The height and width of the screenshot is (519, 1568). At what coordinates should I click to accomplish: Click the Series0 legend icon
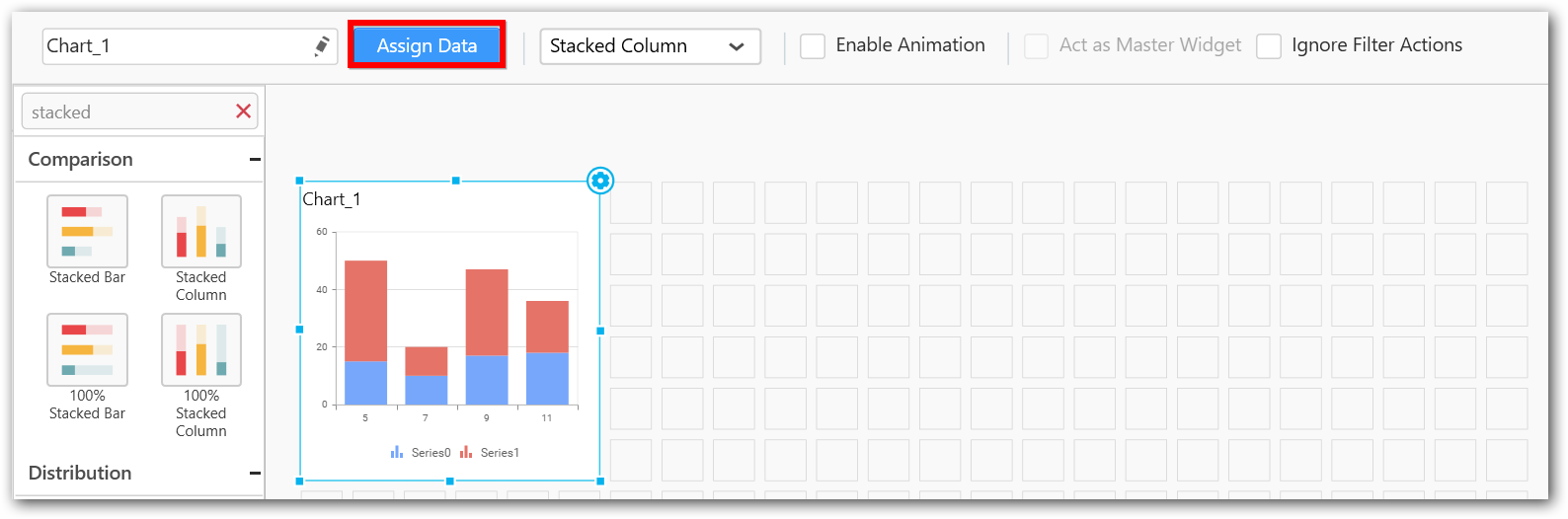point(397,452)
